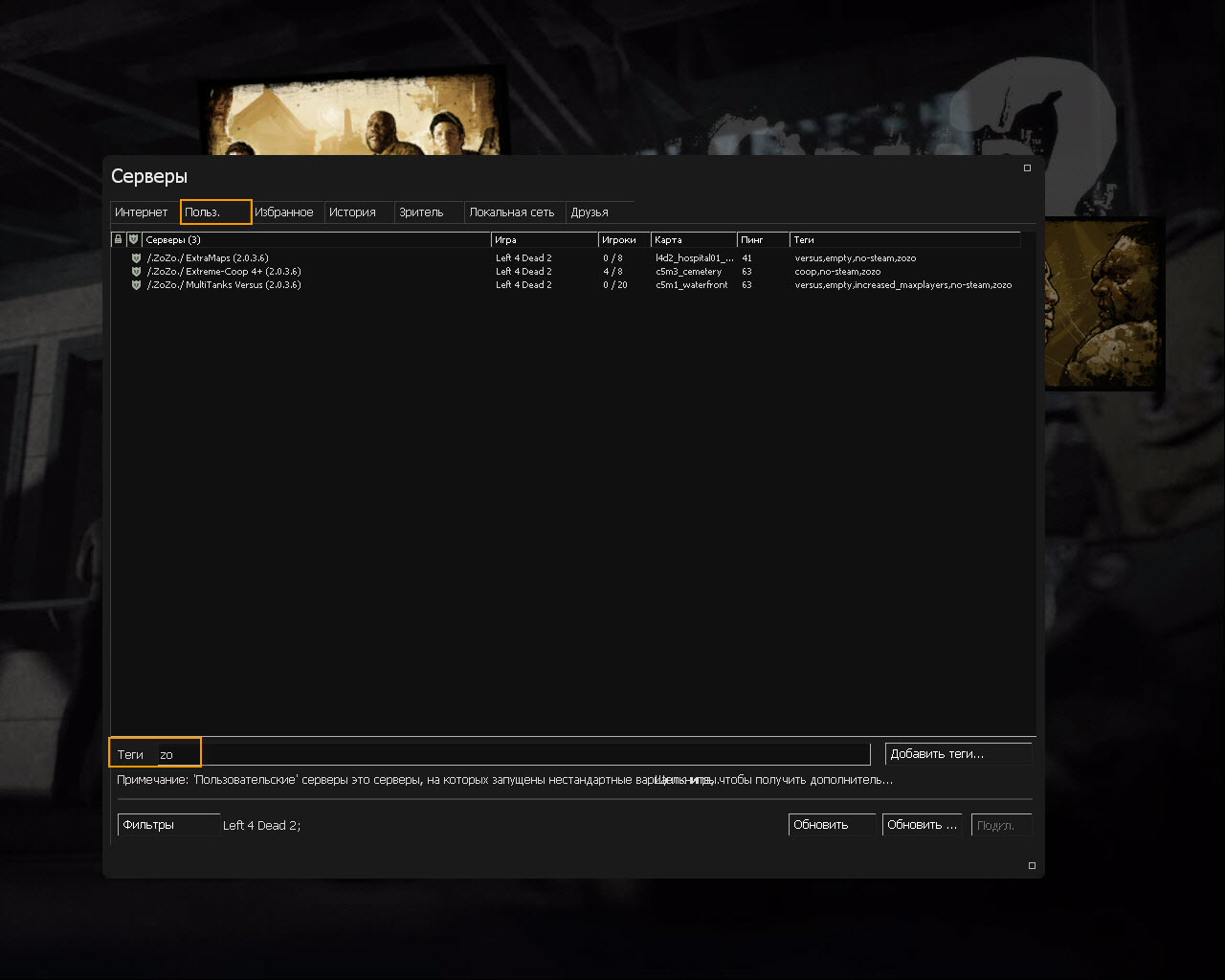Select the ZoZo ExtraMaps server name
Image resolution: width=1225 pixels, height=980 pixels.
tap(208, 258)
